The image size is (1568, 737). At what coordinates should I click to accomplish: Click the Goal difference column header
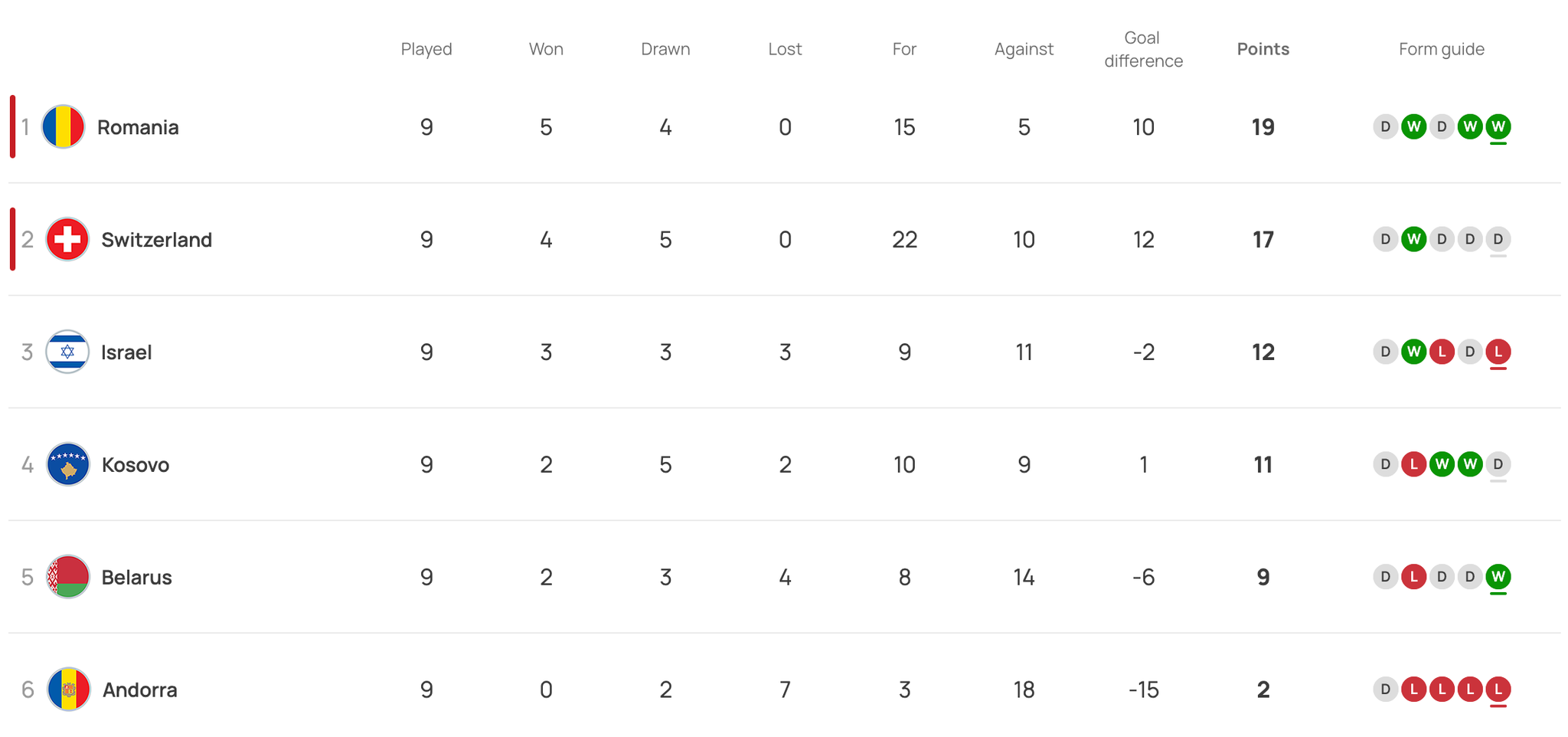(x=1143, y=49)
